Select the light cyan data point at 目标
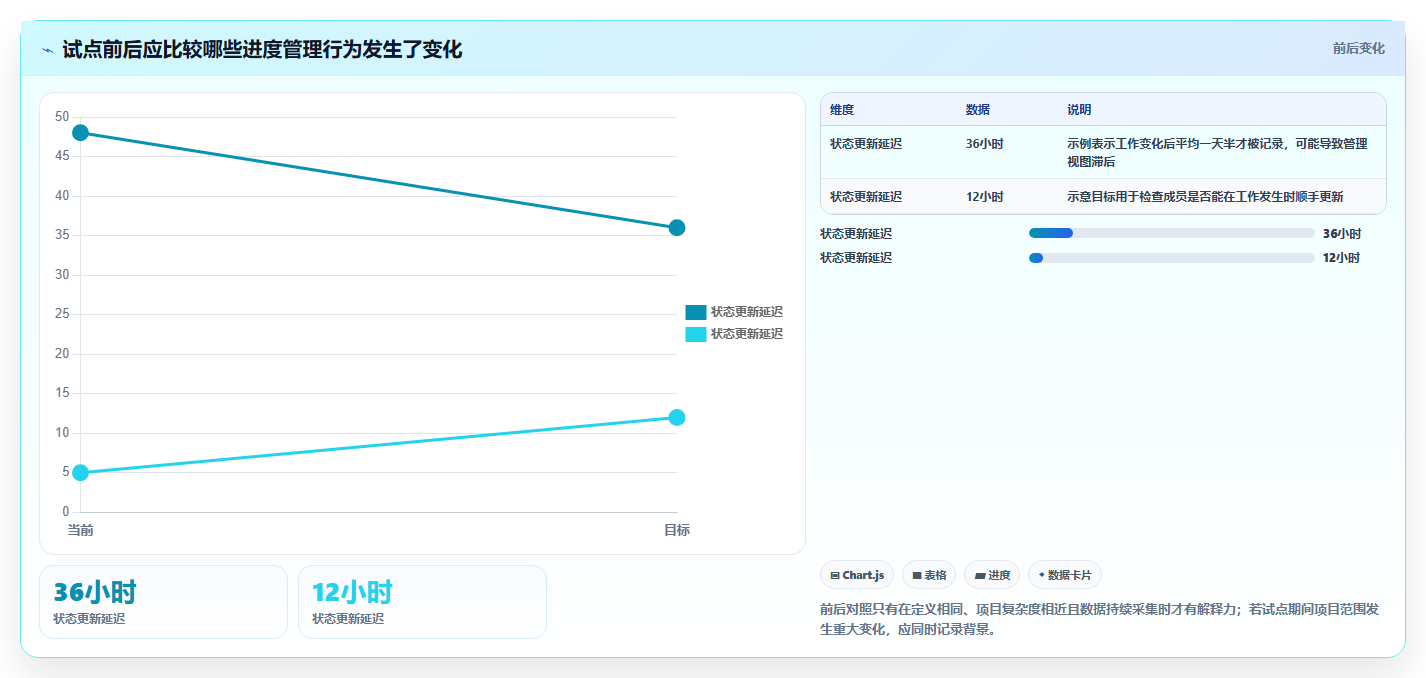Viewport: 1426px width, 678px height. pos(677,417)
